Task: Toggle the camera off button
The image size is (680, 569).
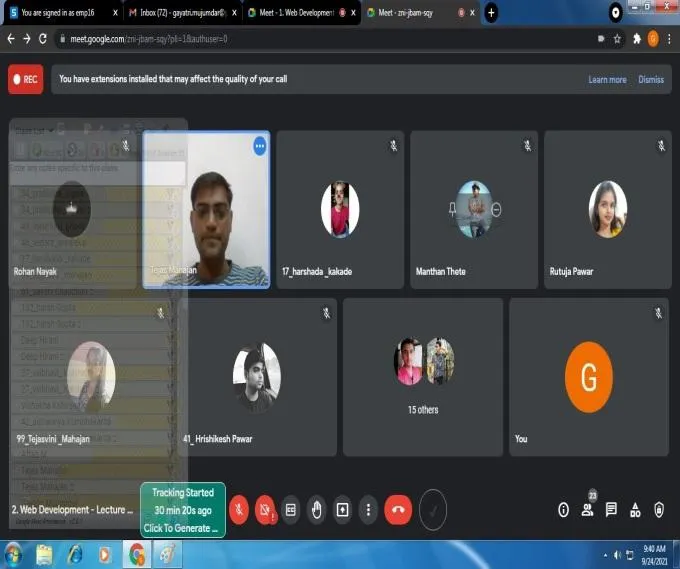Action: point(265,510)
